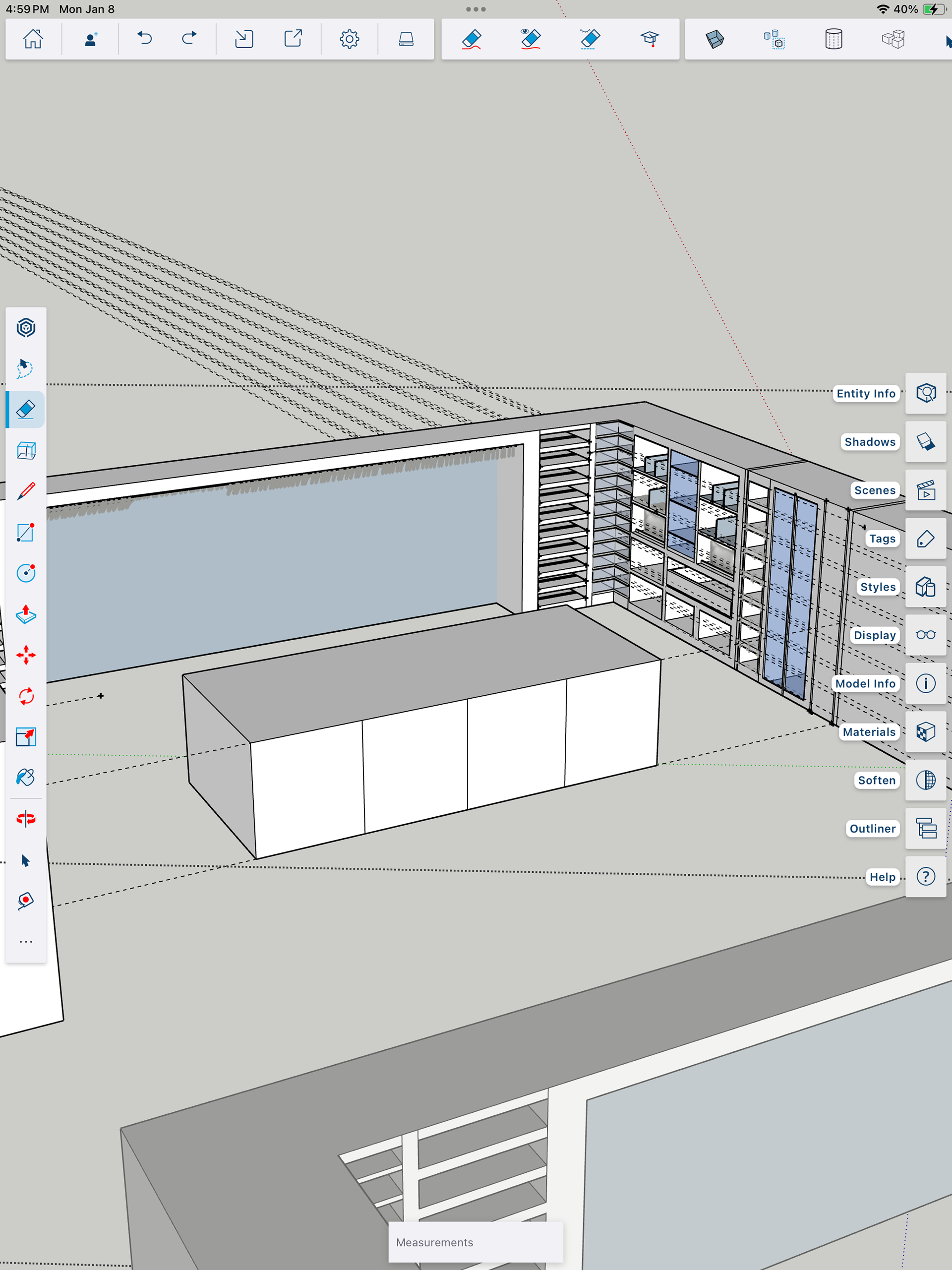The image size is (952, 1270).
Task: Click the Undo arrow
Action: click(145, 39)
